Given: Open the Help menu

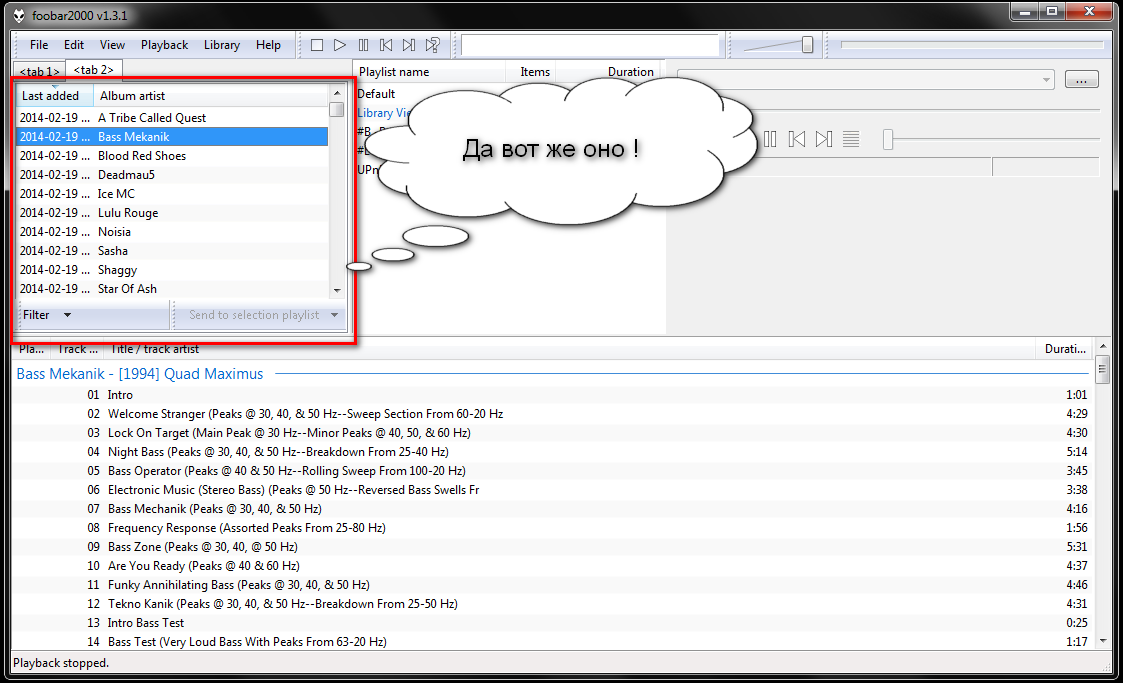Looking at the screenshot, I should coord(269,45).
